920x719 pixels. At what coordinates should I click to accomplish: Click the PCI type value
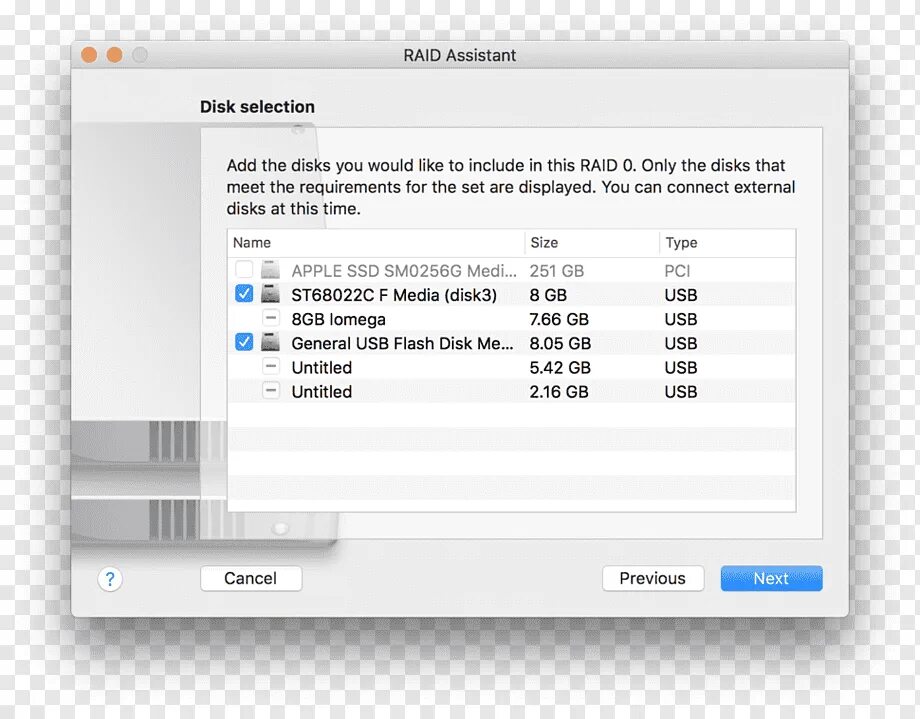pyautogui.click(x=677, y=271)
